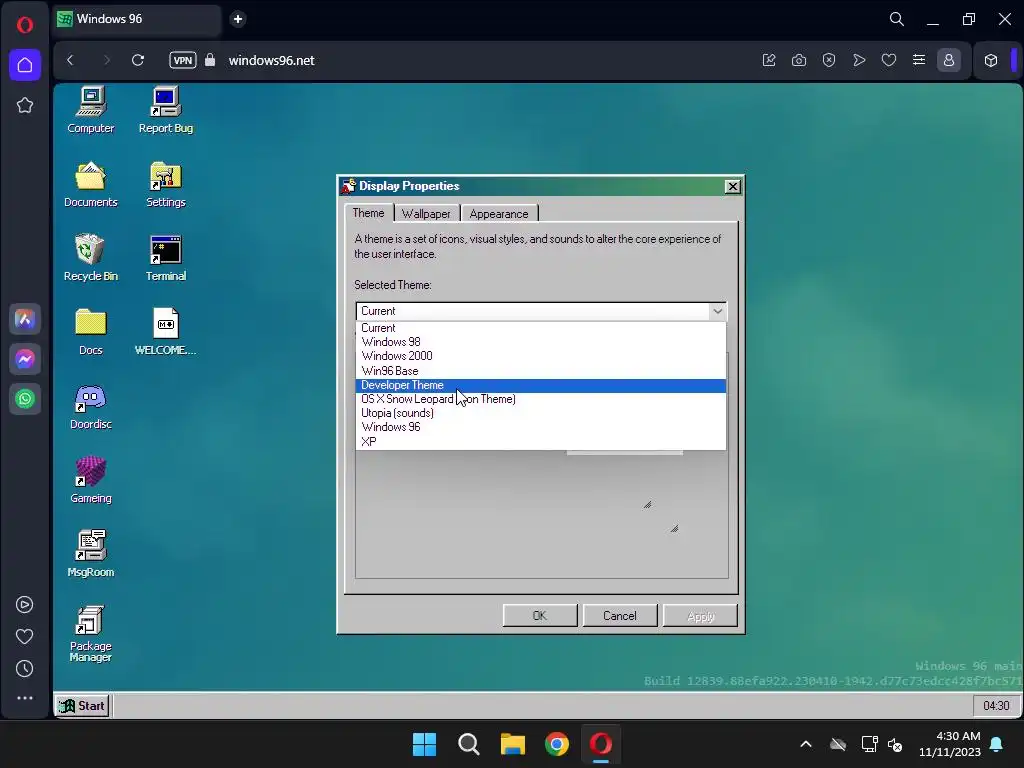The width and height of the screenshot is (1024, 768).
Task: Switch to the Wallpaper tab
Action: [426, 214]
